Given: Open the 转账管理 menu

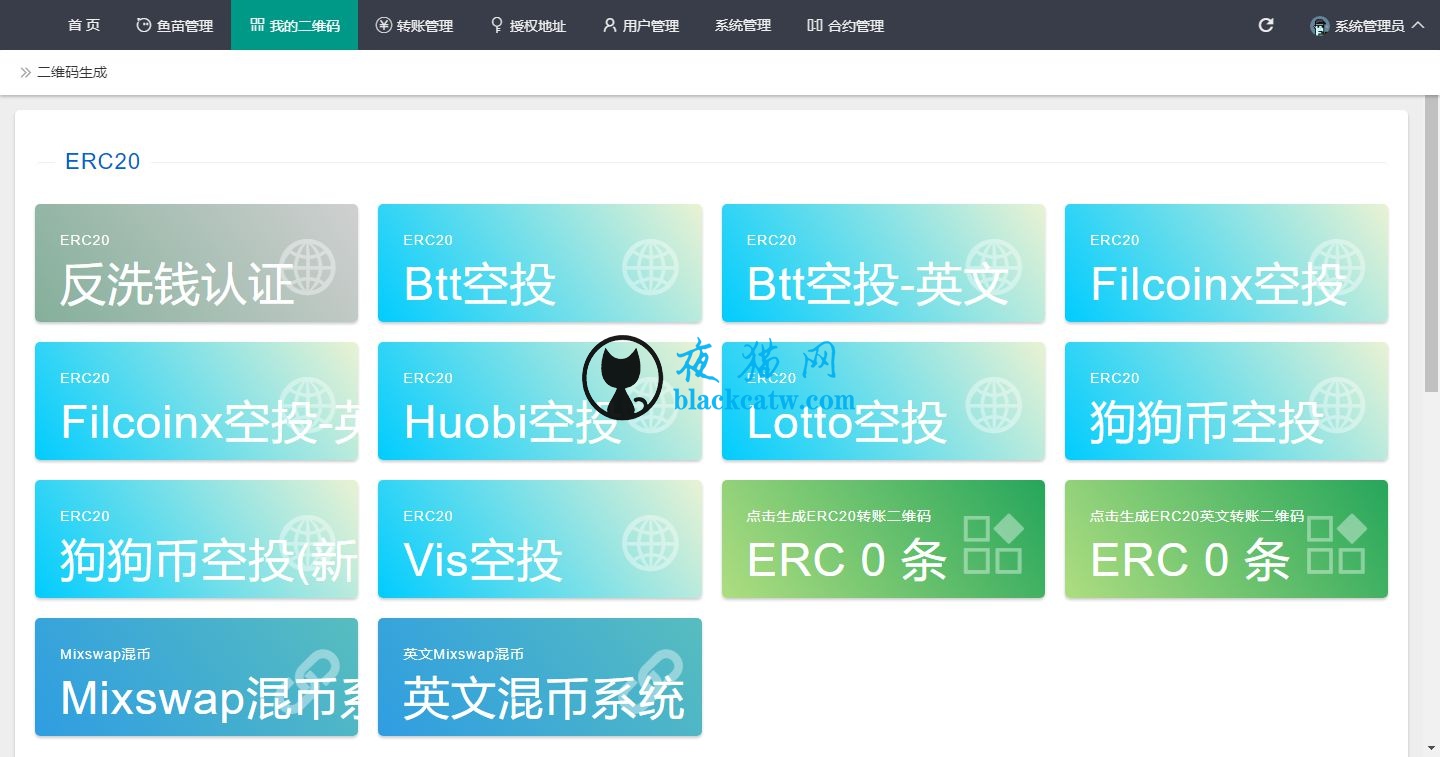Looking at the screenshot, I should (x=414, y=25).
